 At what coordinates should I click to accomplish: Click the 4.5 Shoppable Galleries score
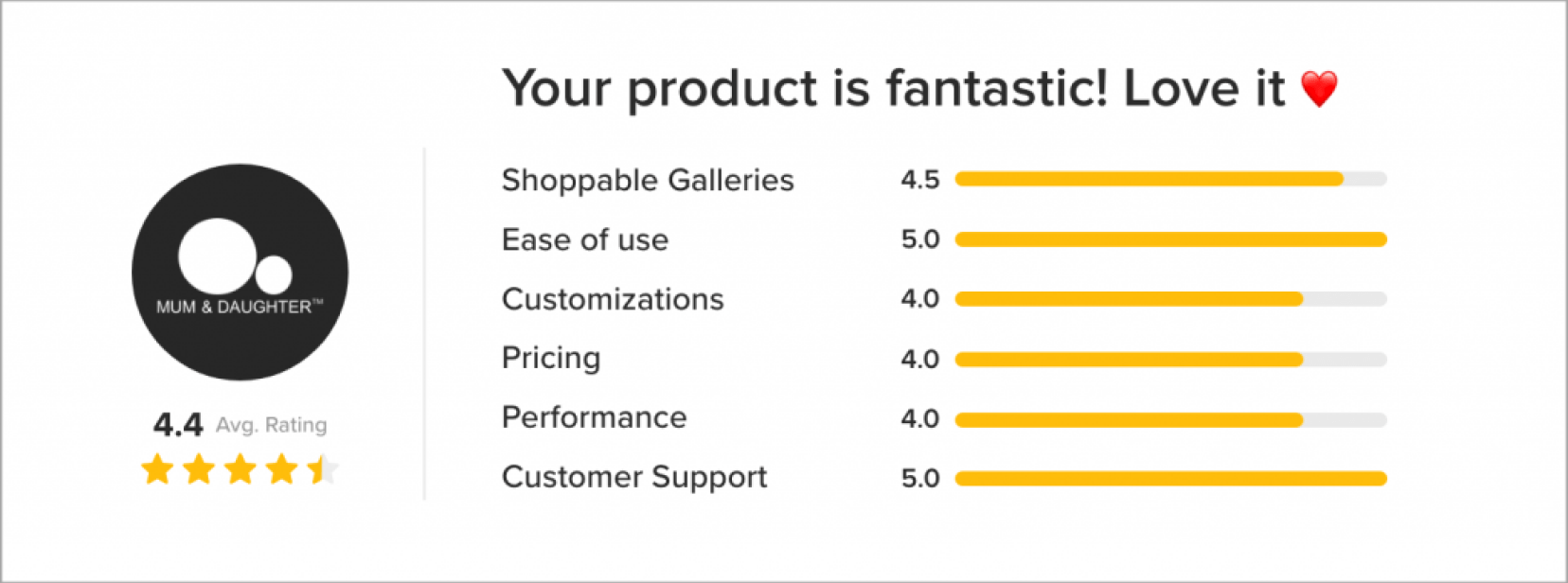919,180
